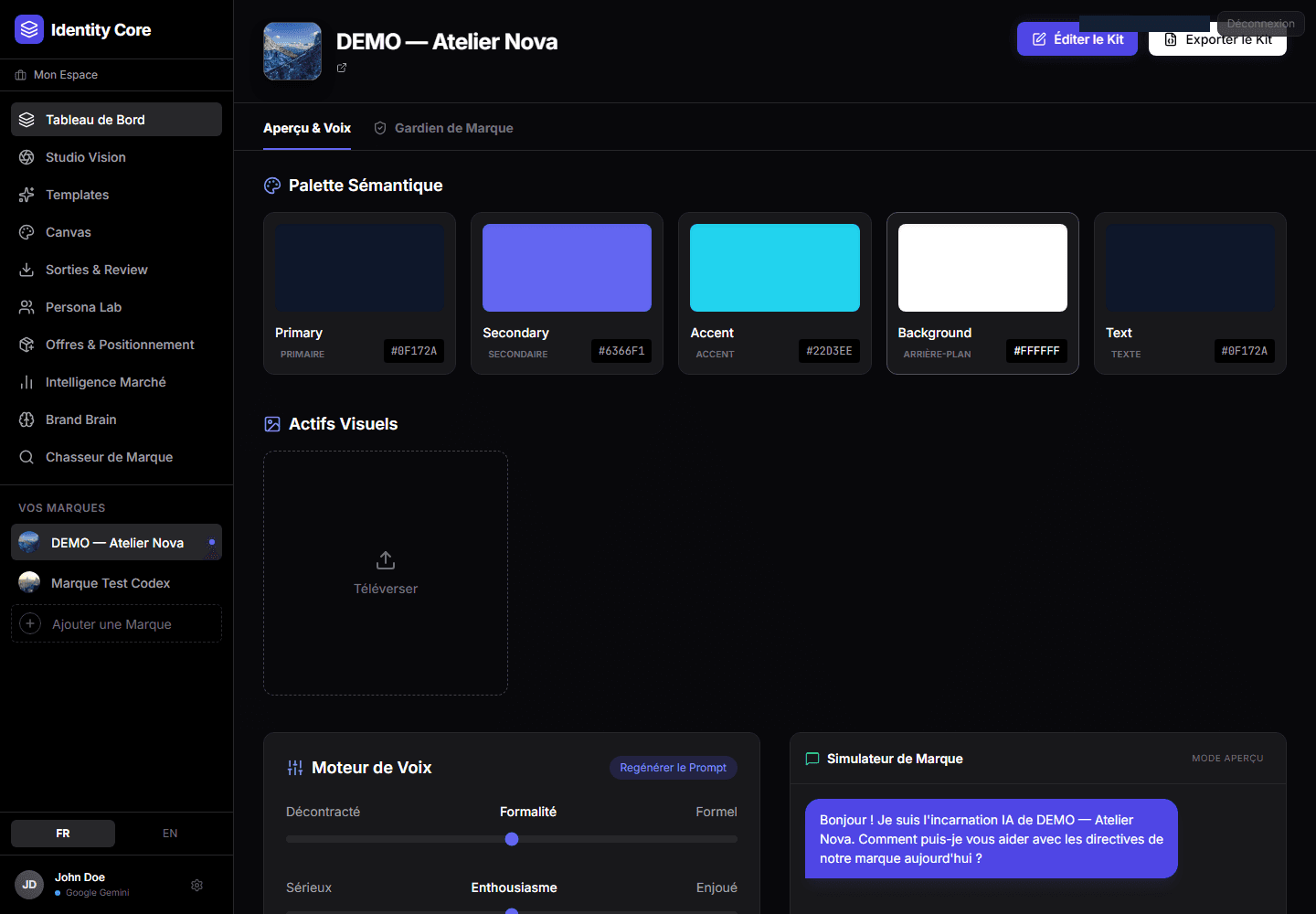Click the Exporter le Kit button
Image resolution: width=1316 pixels, height=914 pixels.
coord(1217,39)
